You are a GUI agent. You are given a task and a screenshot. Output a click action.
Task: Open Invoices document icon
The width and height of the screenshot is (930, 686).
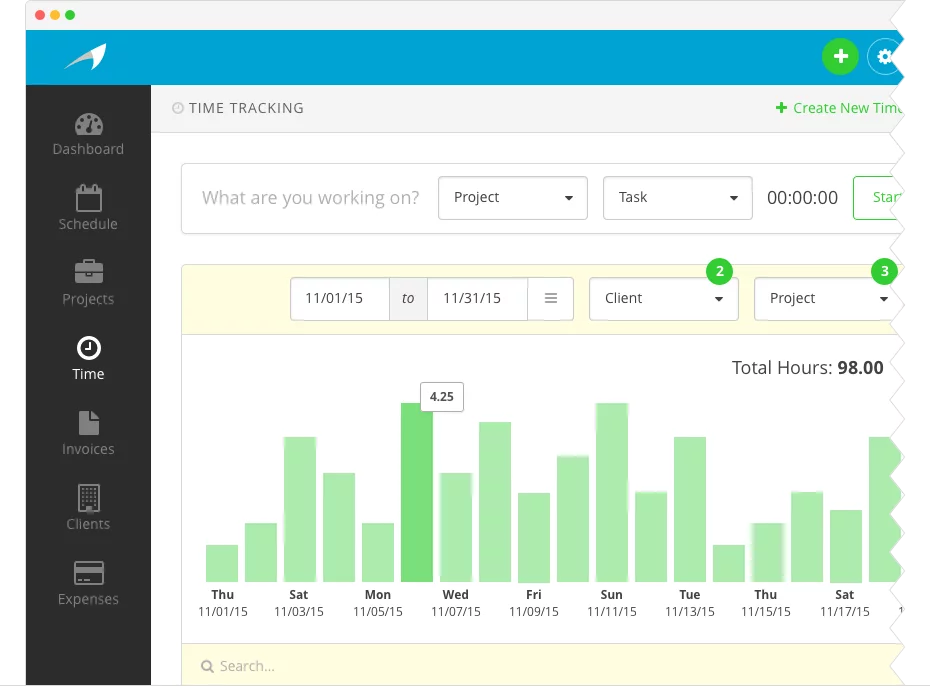88,423
